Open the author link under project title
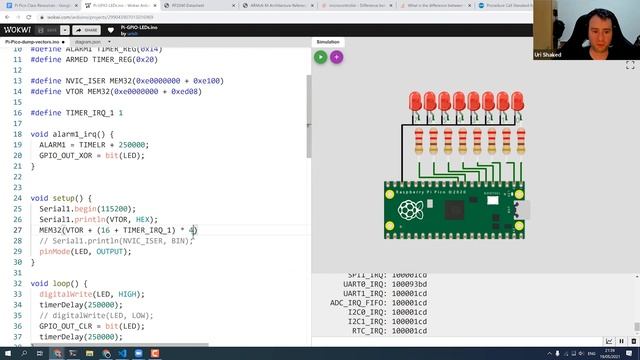The image size is (640, 360). pos(133,34)
